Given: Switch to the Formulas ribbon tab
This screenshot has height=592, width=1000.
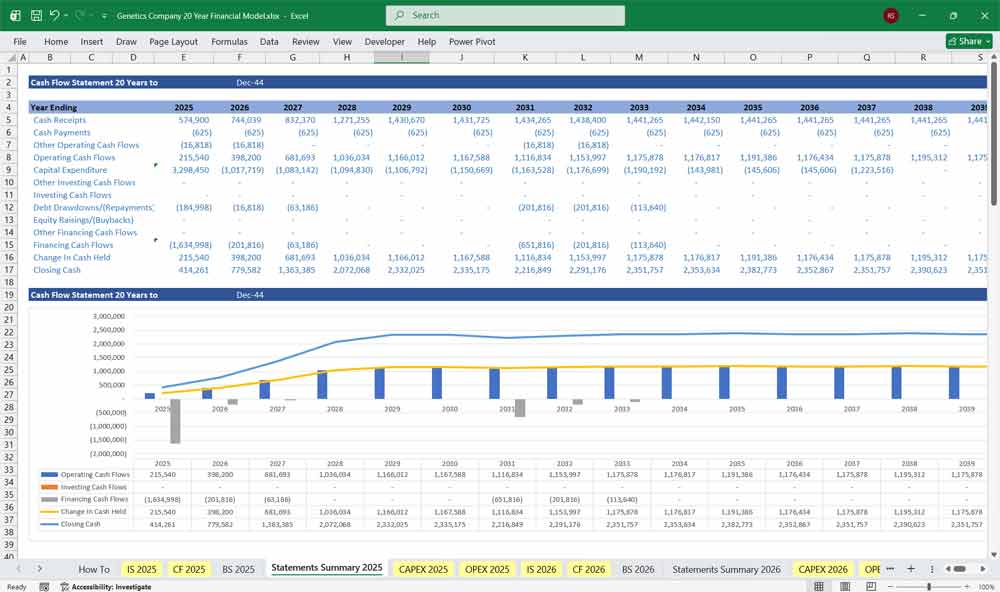Looking at the screenshot, I should [229, 42].
